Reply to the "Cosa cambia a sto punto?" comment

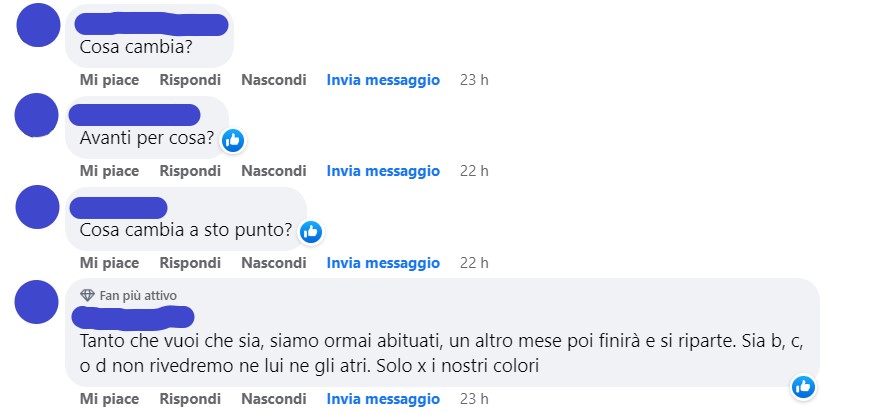[190, 262]
